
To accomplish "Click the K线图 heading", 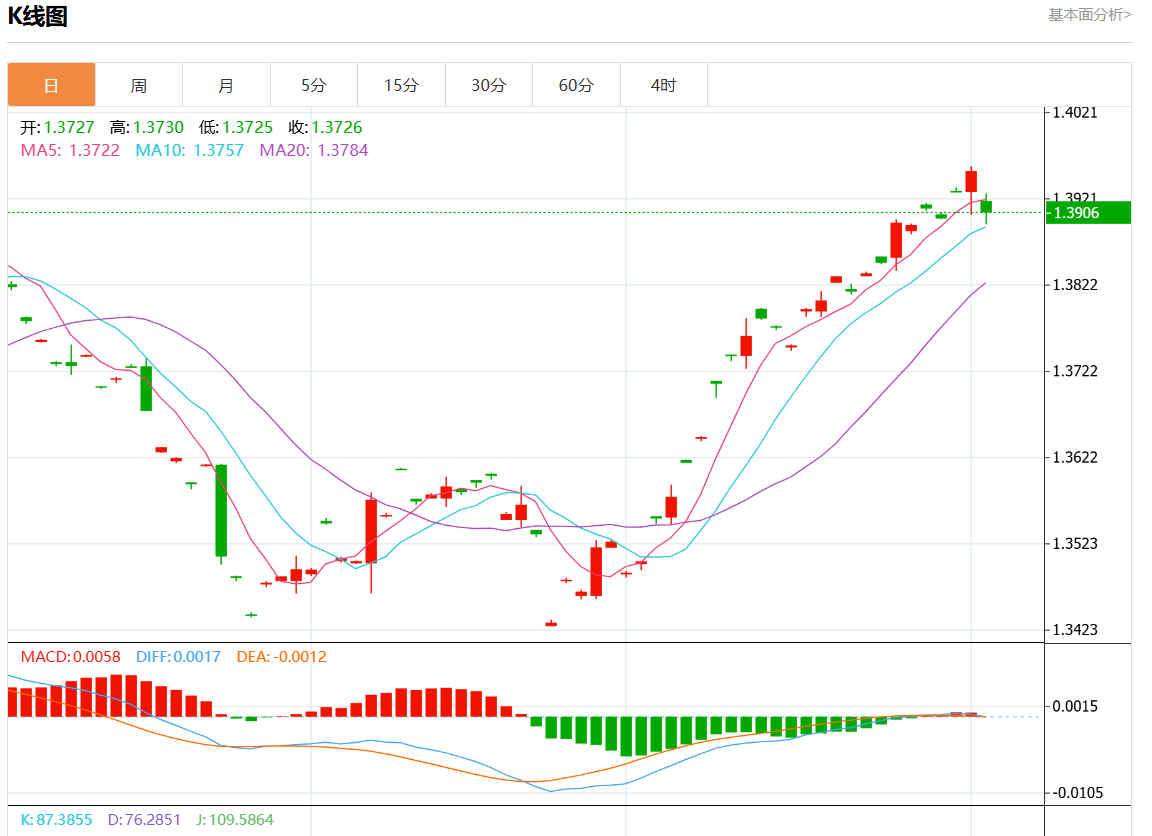I will click(38, 17).
